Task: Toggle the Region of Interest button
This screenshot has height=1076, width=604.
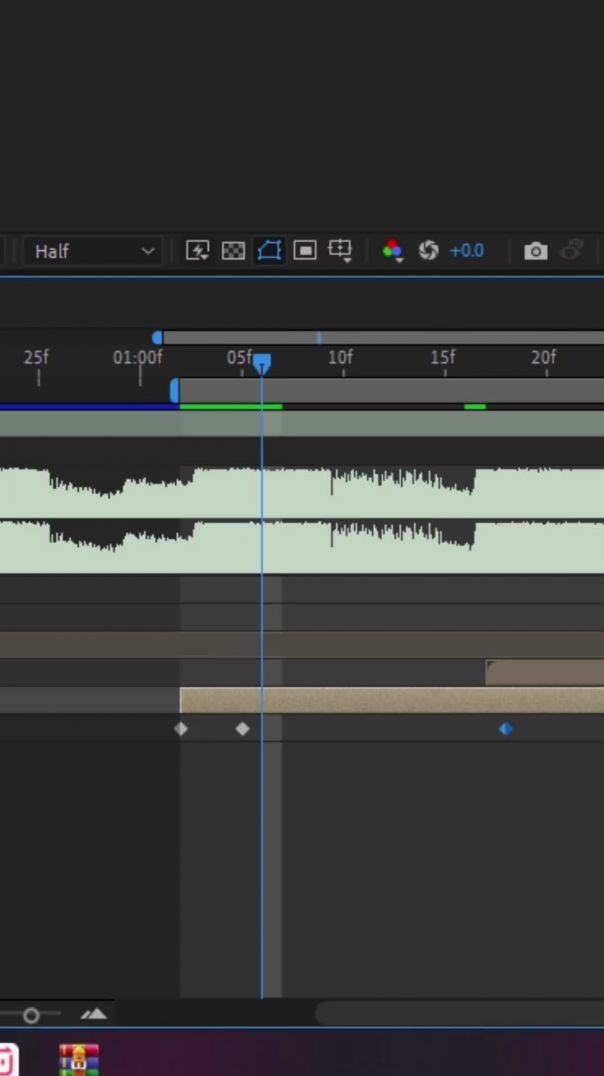Action: pos(305,251)
